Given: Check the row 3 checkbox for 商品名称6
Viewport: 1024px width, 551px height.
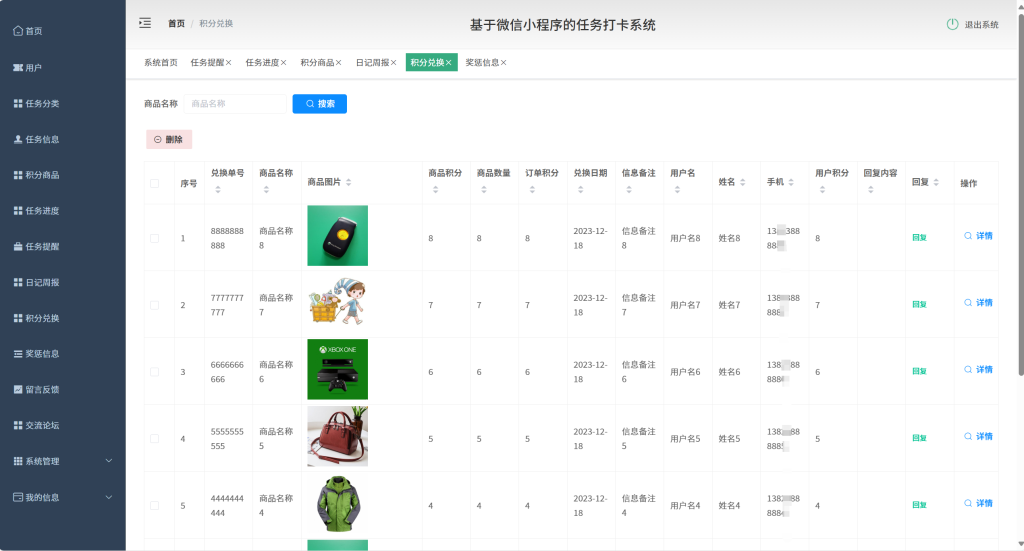Looking at the screenshot, I should [155, 372].
